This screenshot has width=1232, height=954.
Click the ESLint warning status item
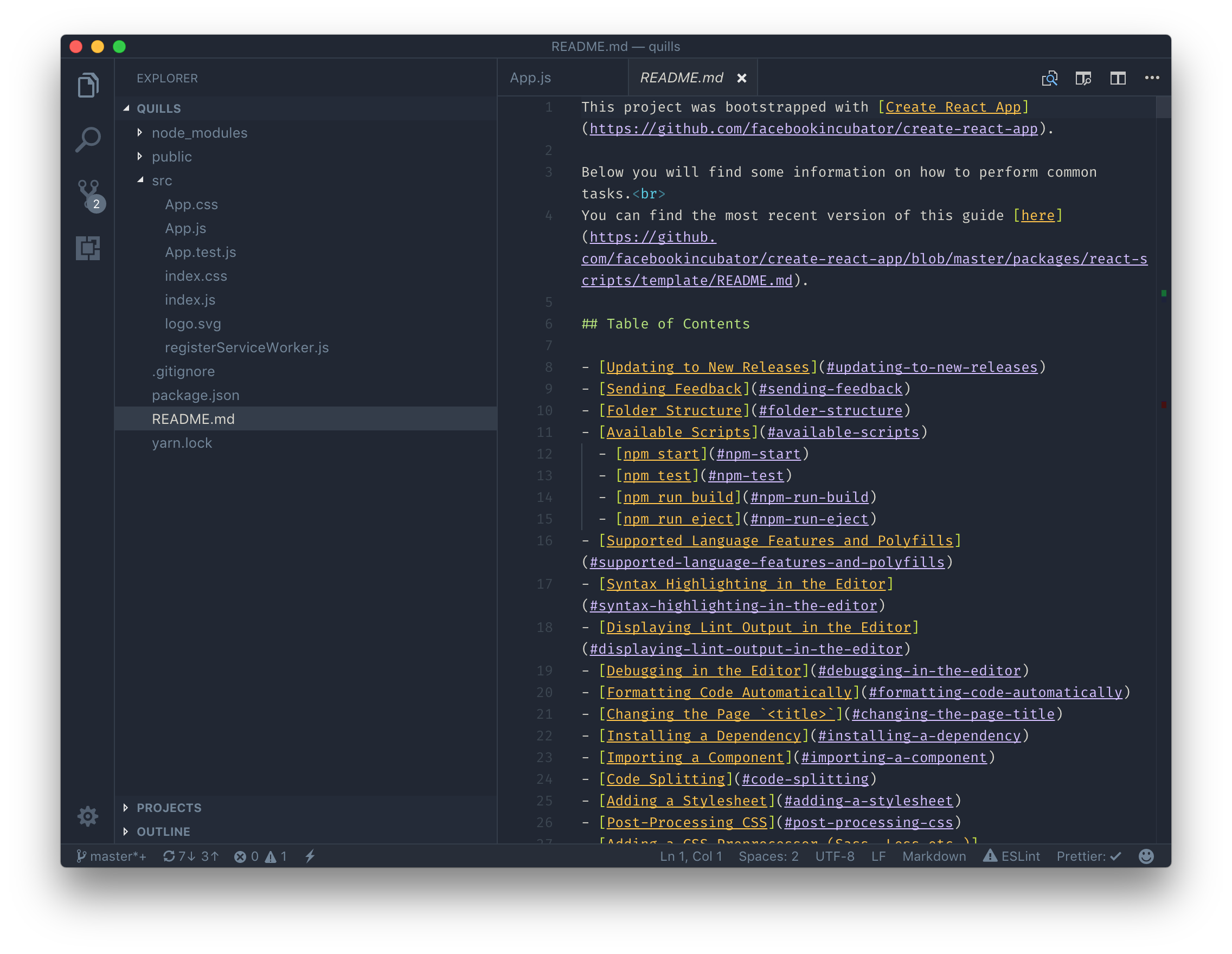click(x=1011, y=856)
